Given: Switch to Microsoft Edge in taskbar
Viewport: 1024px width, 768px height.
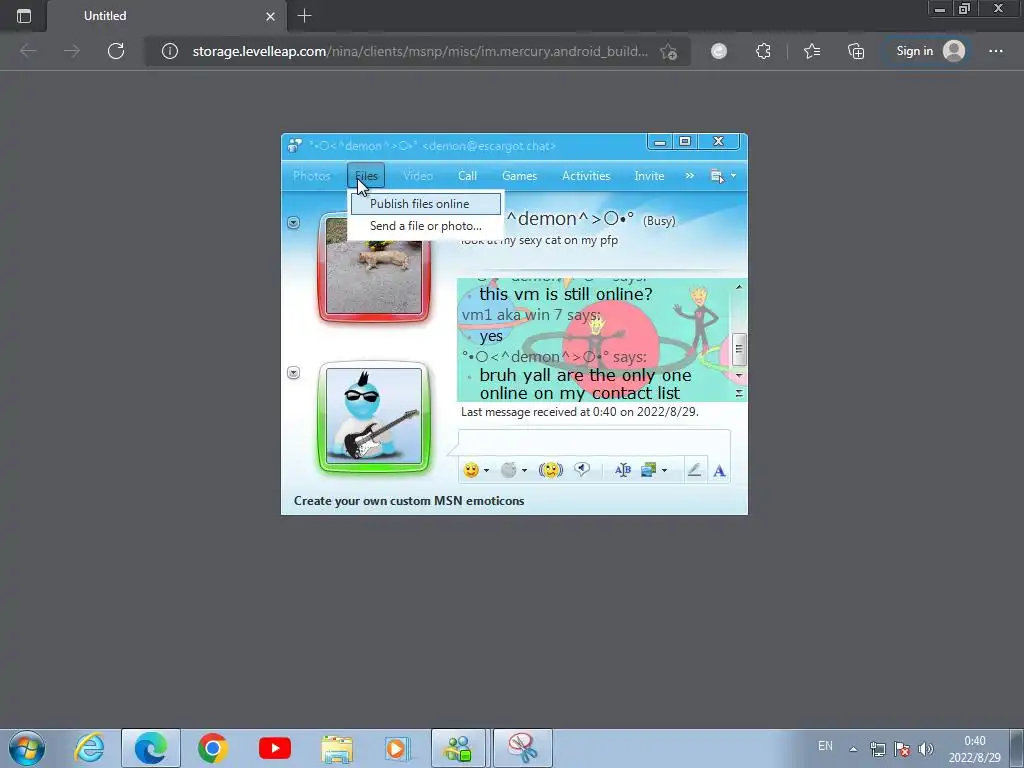Looking at the screenshot, I should coord(150,748).
